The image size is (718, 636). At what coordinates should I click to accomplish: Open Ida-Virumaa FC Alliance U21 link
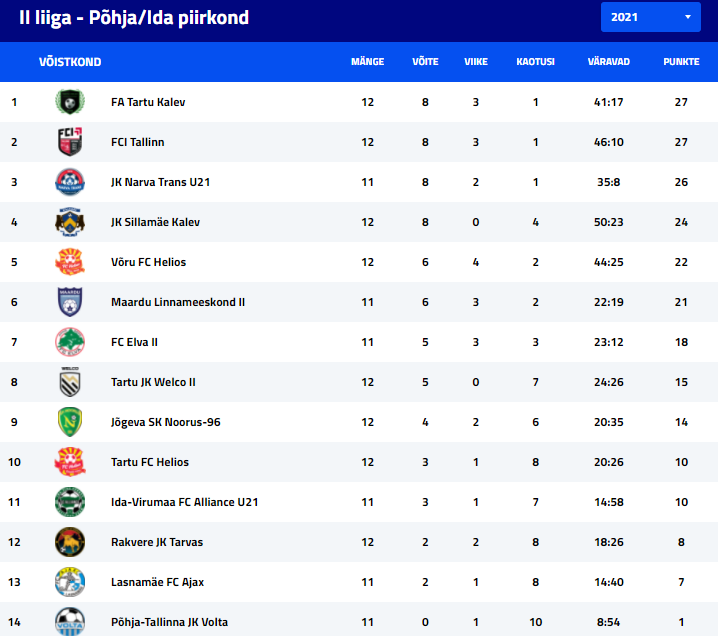coord(185,502)
